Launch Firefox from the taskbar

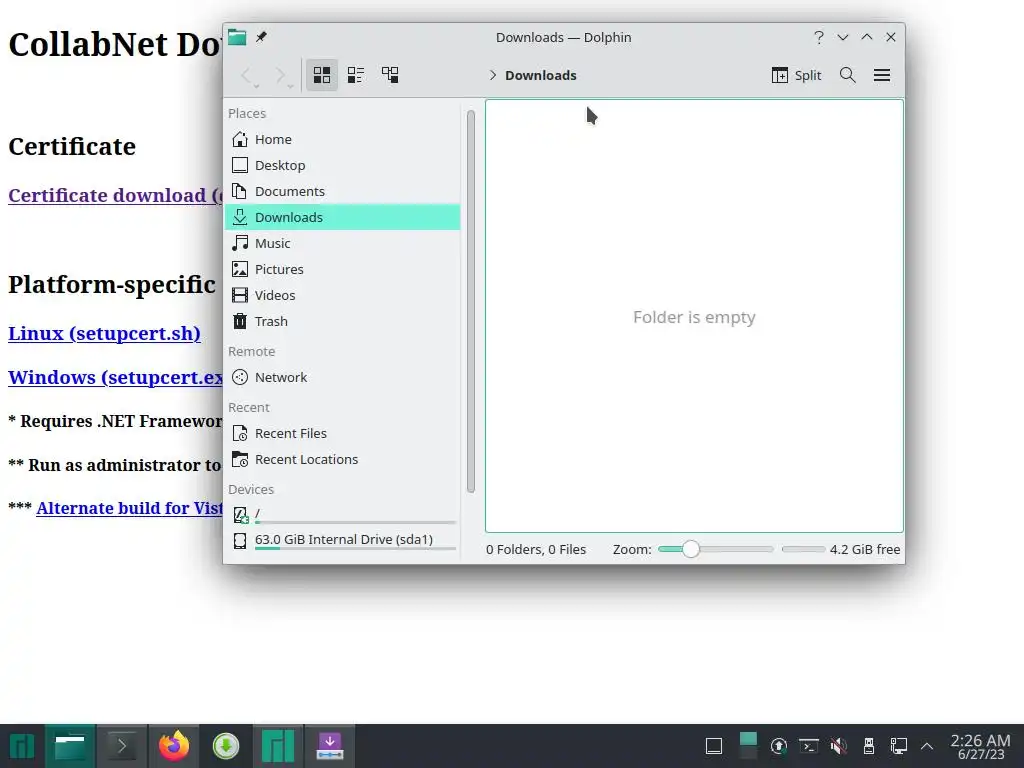174,746
